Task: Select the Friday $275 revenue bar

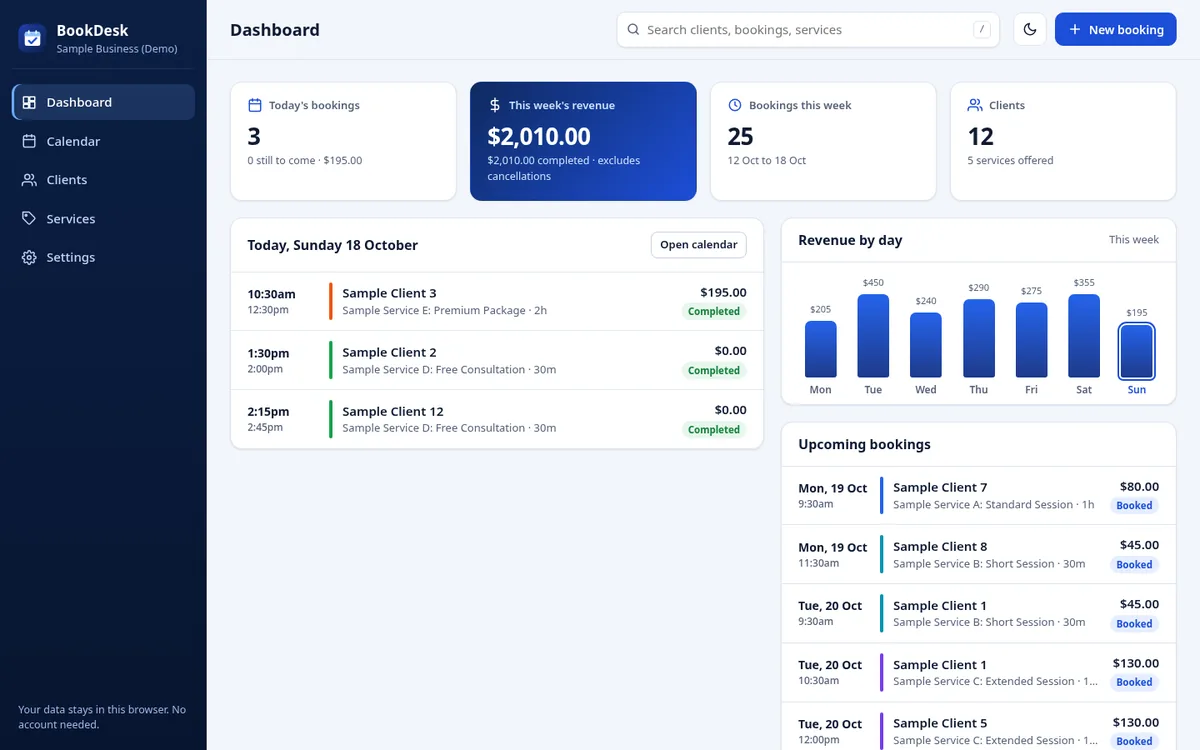Action: click(x=1032, y=340)
